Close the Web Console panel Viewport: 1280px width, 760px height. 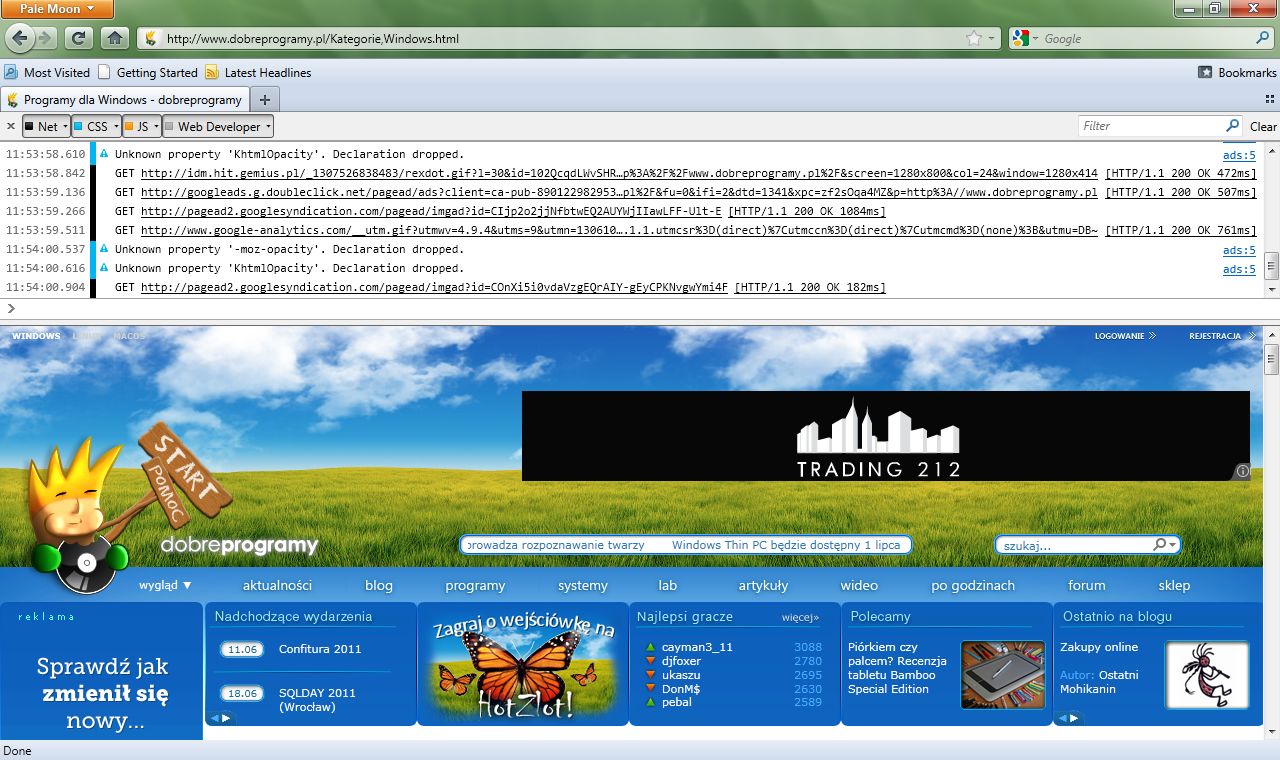pos(10,126)
